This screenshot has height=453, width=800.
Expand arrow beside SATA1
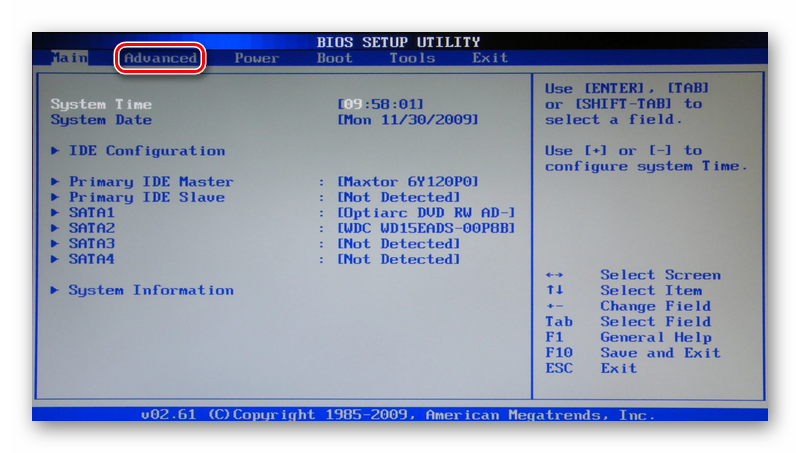pos(55,212)
